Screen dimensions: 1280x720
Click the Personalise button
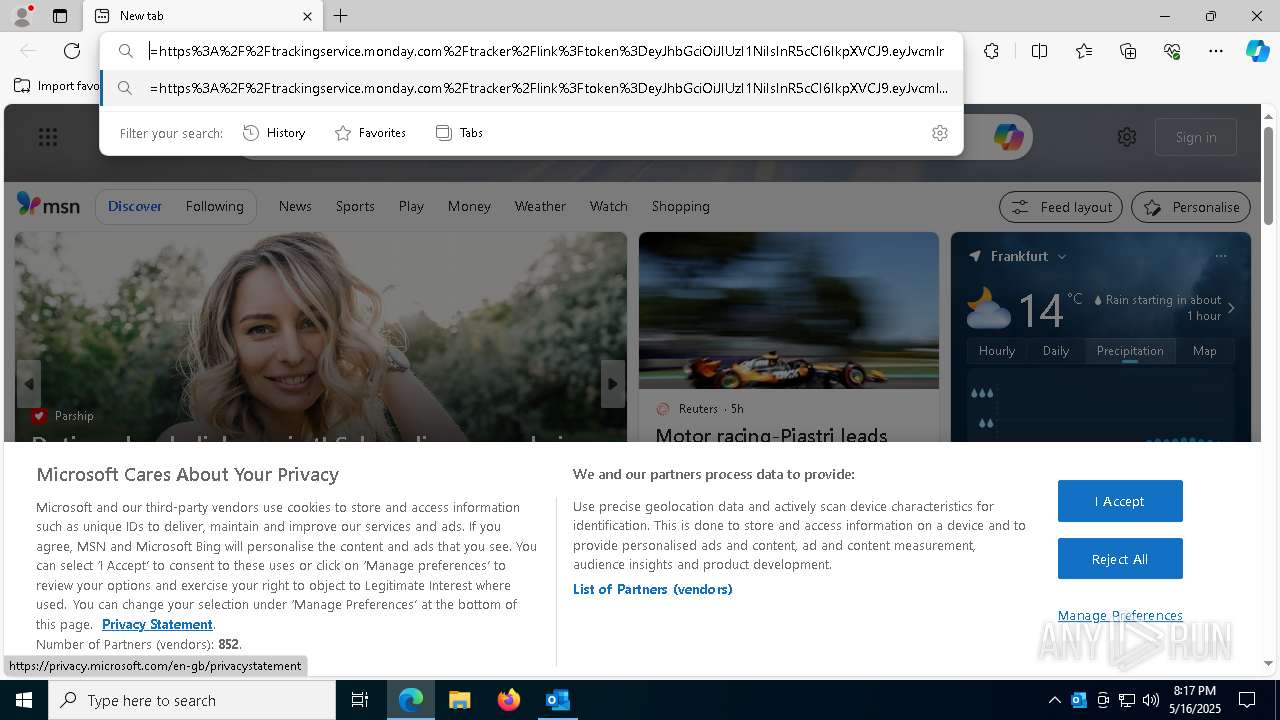coord(1191,207)
